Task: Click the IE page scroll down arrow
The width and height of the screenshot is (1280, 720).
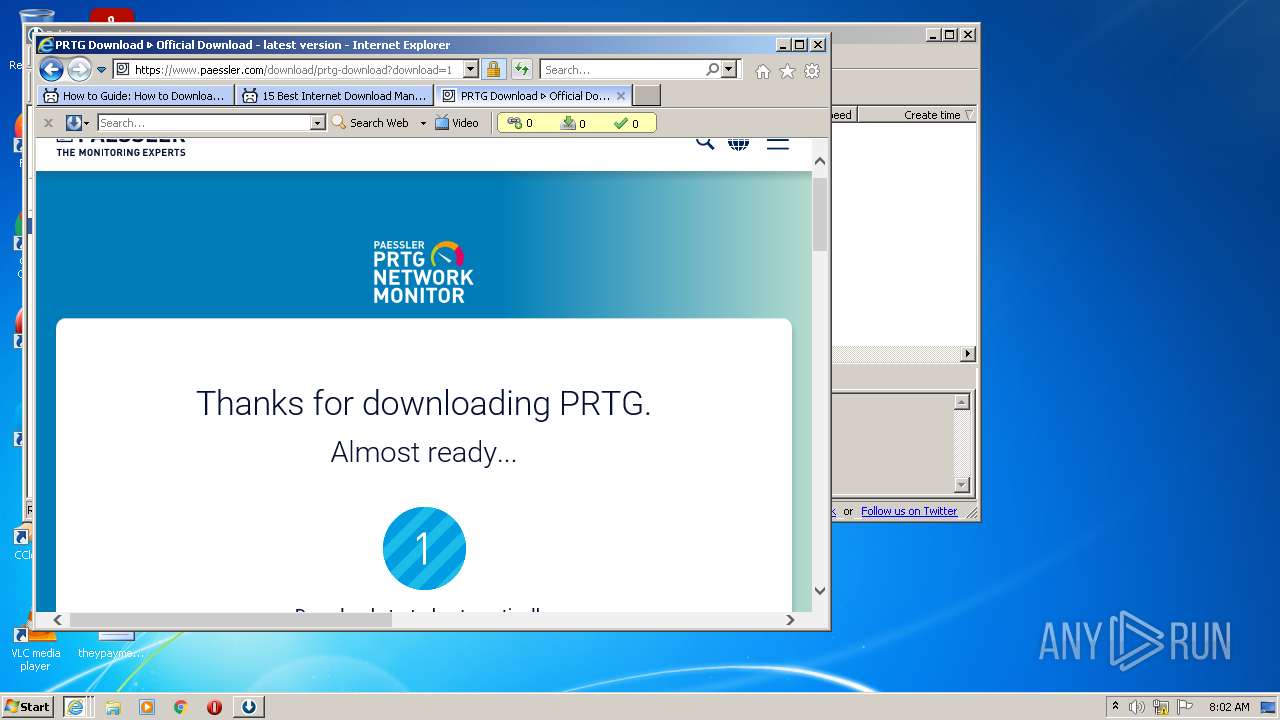Action: click(820, 590)
